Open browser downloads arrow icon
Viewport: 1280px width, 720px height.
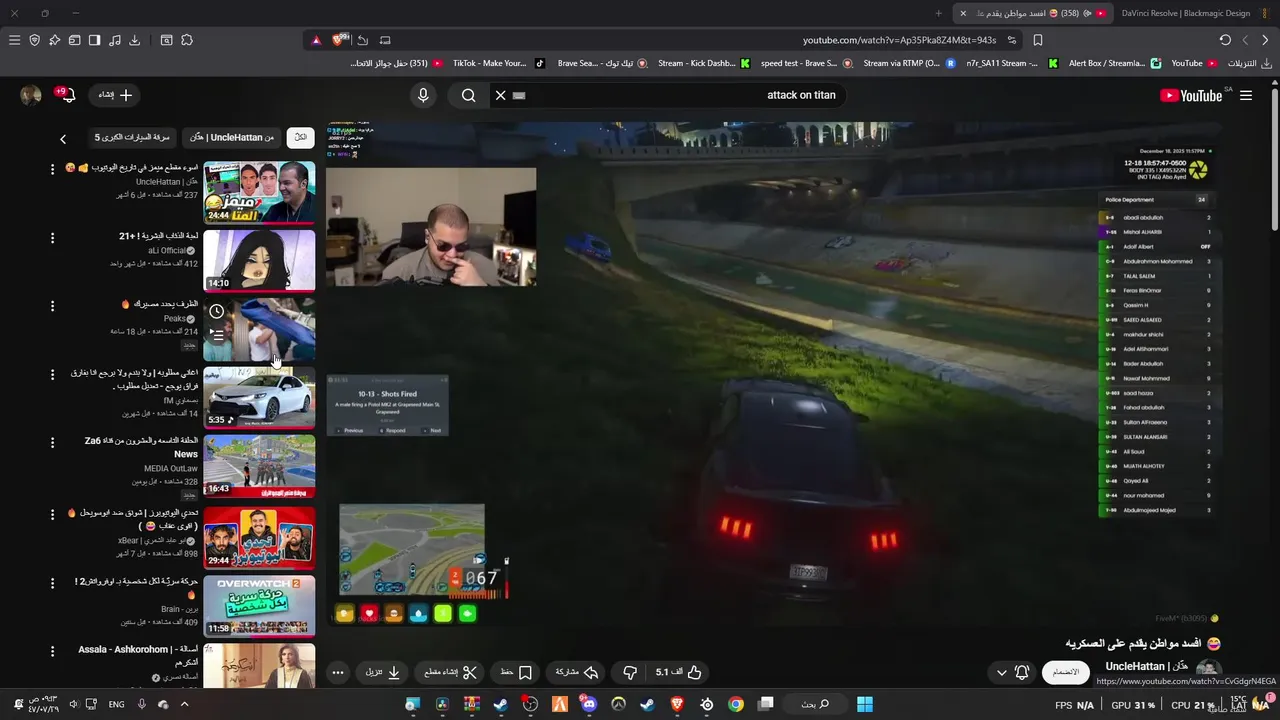(x=134, y=40)
